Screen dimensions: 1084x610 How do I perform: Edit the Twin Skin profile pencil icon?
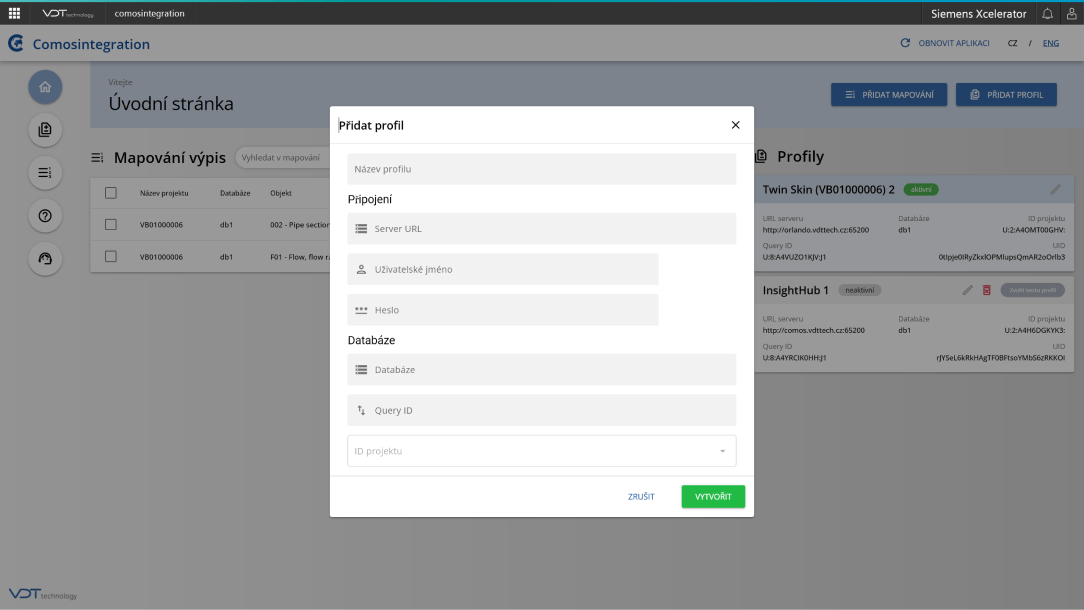1055,189
